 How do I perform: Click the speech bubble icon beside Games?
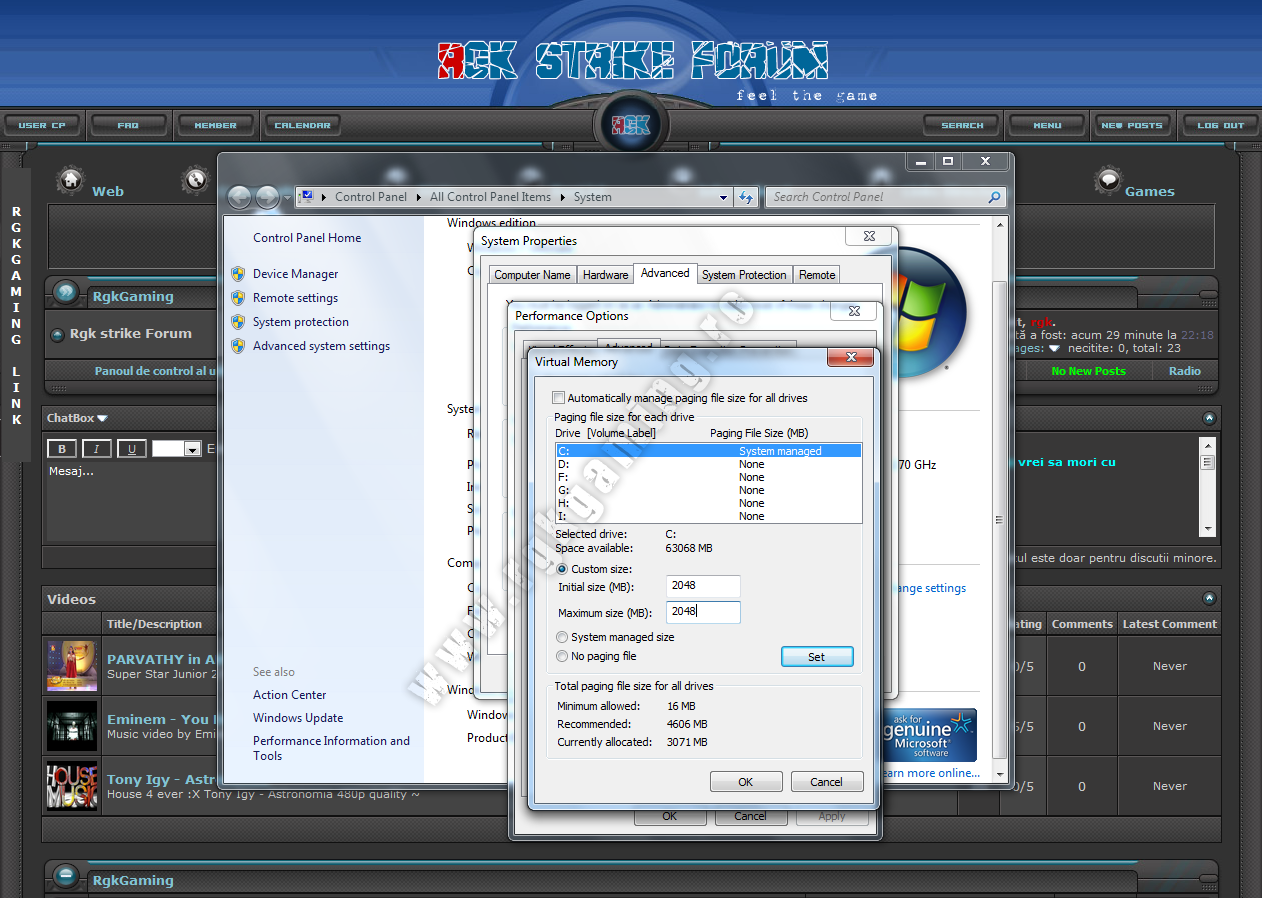click(1108, 181)
